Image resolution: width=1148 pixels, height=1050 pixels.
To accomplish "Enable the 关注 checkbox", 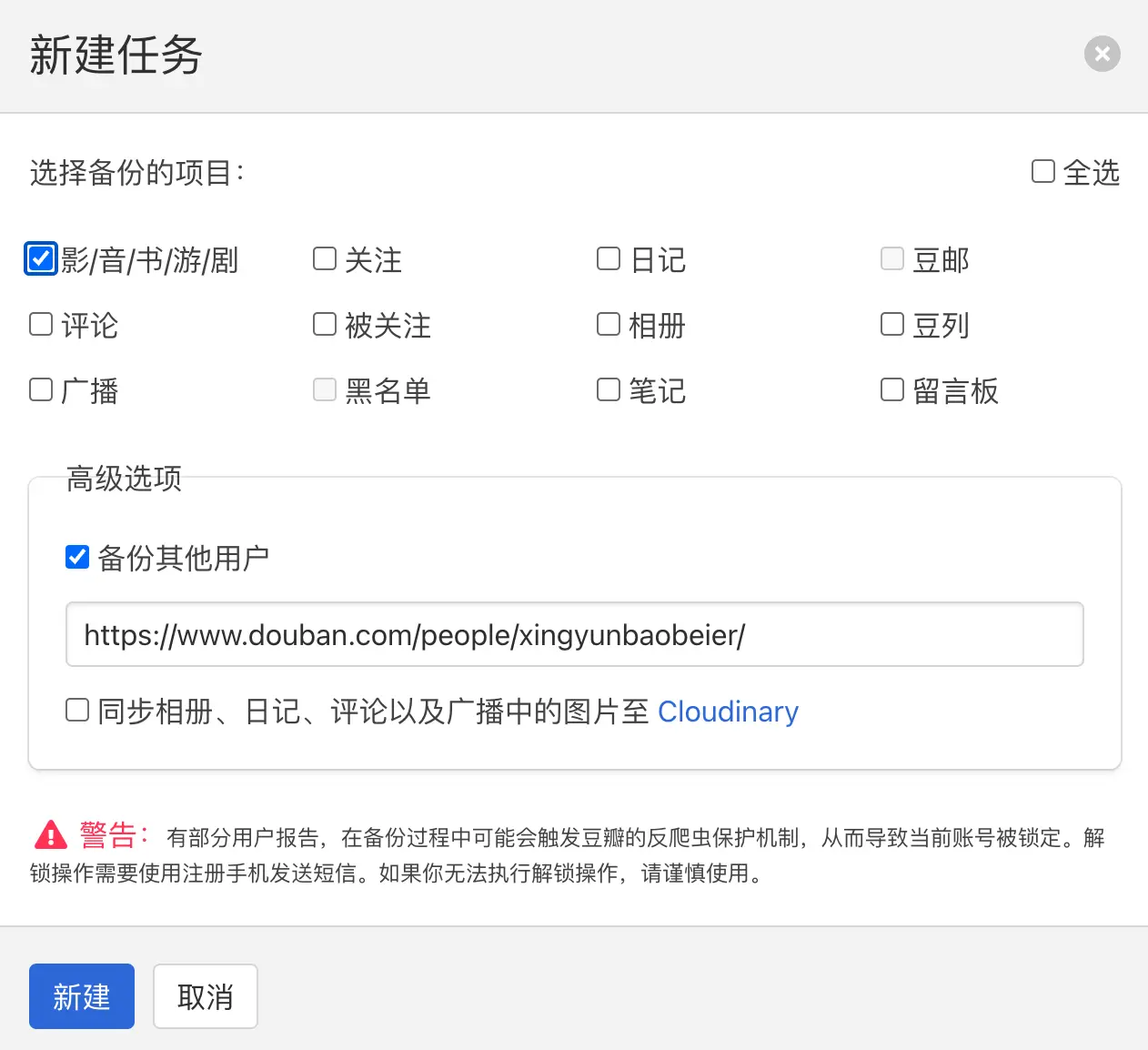I will (325, 259).
